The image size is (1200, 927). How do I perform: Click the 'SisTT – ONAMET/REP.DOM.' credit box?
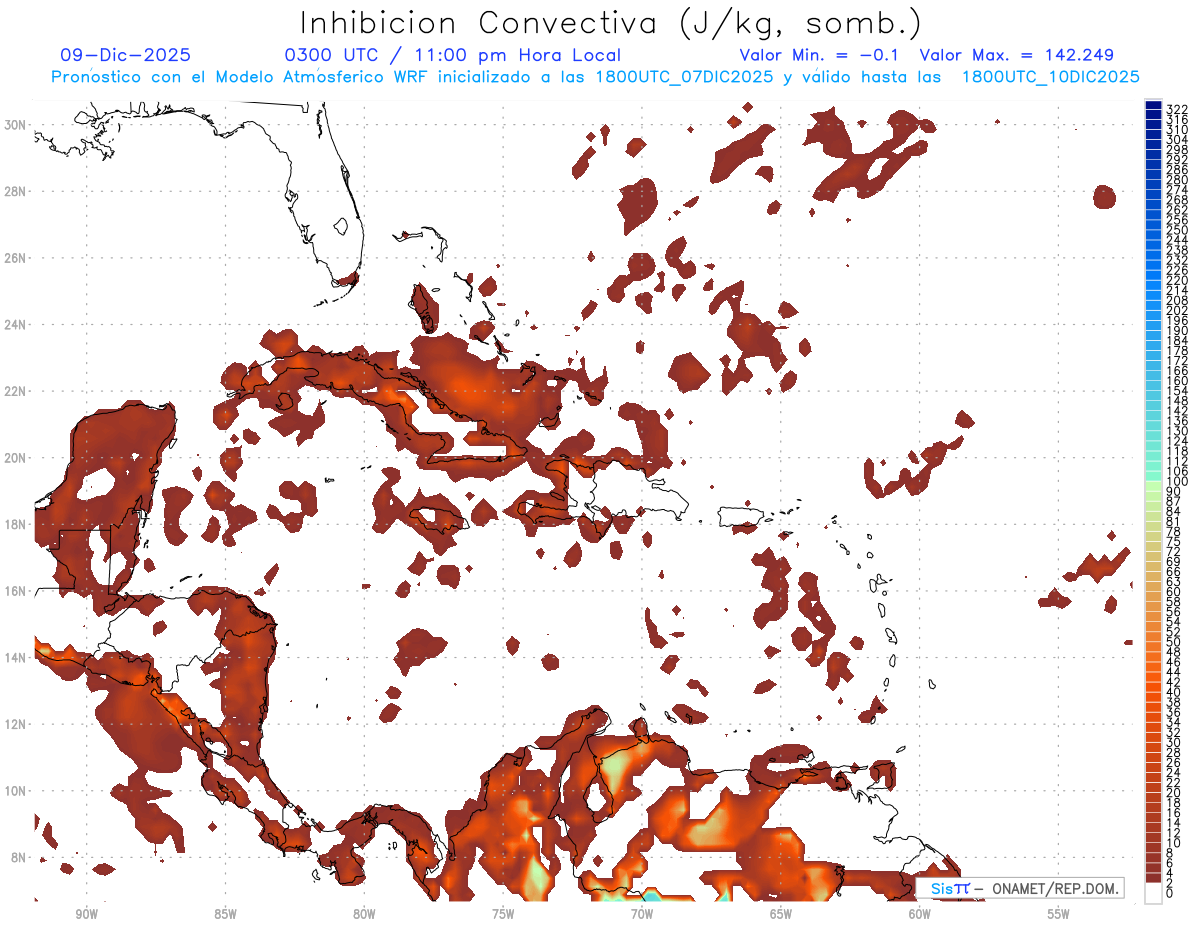[1020, 888]
